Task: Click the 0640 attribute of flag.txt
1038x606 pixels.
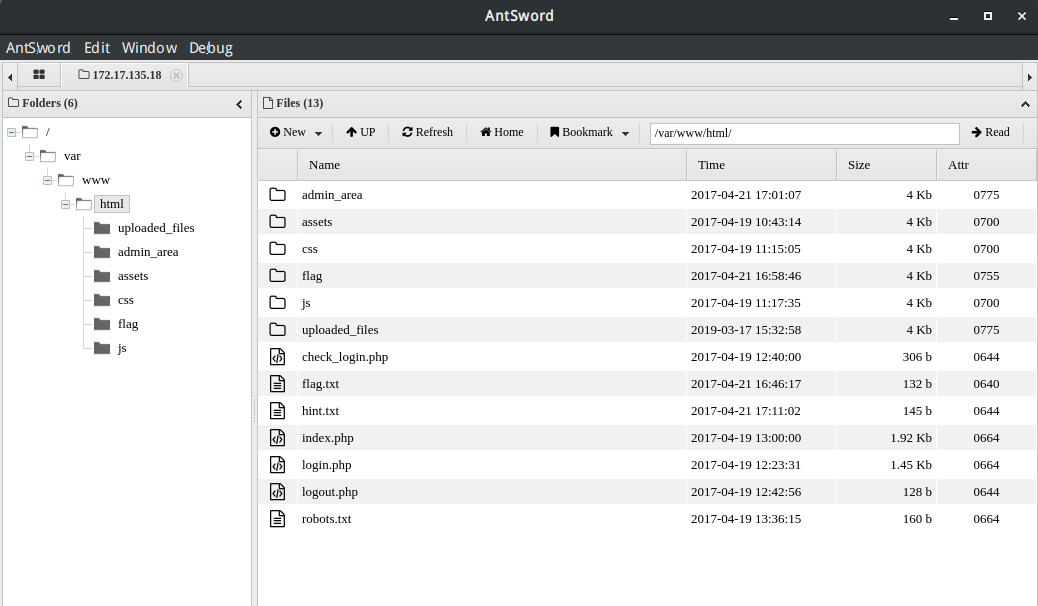Action: pyautogui.click(x=986, y=384)
